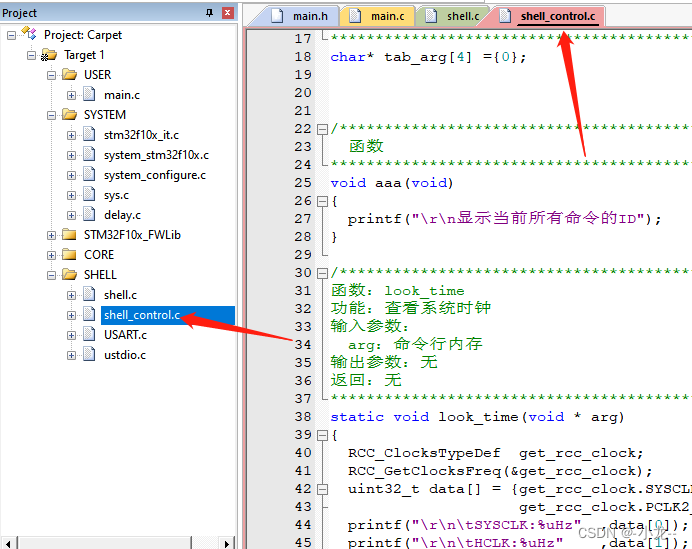Screen dimensions: 692x549
Task: Select system_configure.c in project tree
Action: pyautogui.click(x=155, y=175)
